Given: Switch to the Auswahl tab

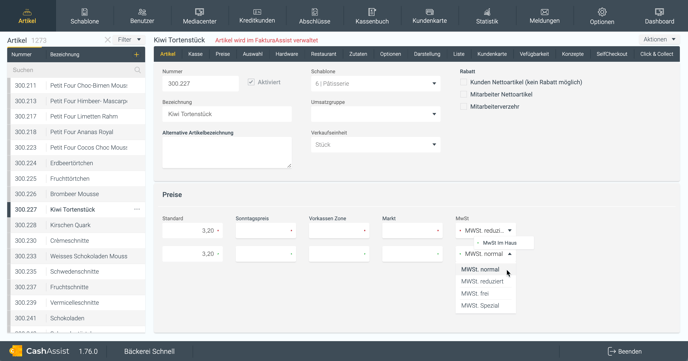Looking at the screenshot, I should 252,54.
